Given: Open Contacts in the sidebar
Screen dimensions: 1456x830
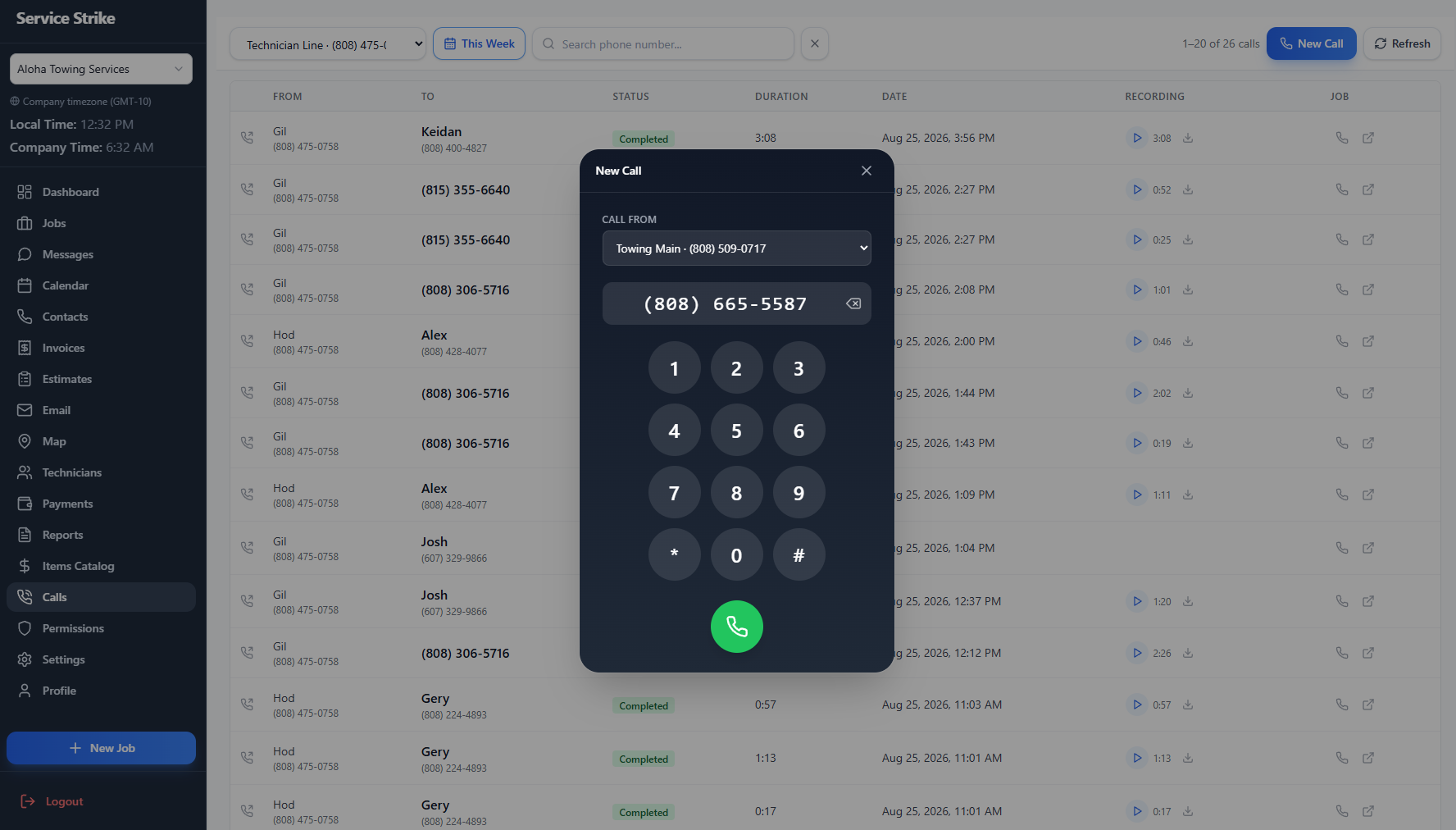Looking at the screenshot, I should tap(101, 317).
